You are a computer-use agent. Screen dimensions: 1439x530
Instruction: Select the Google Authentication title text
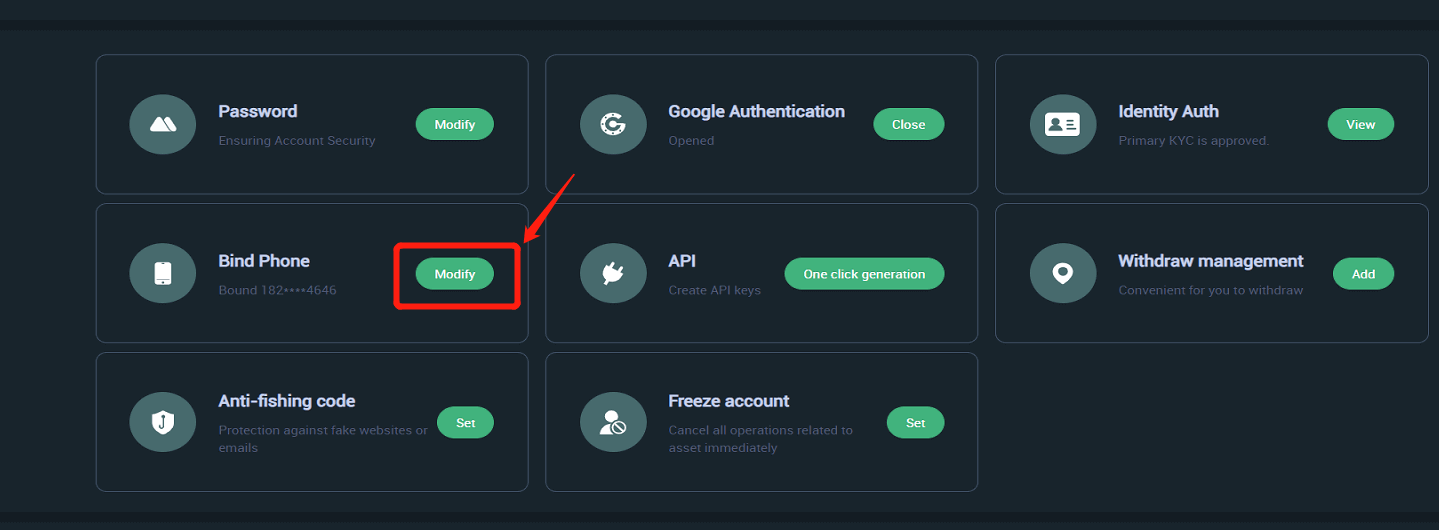pyautogui.click(x=757, y=111)
